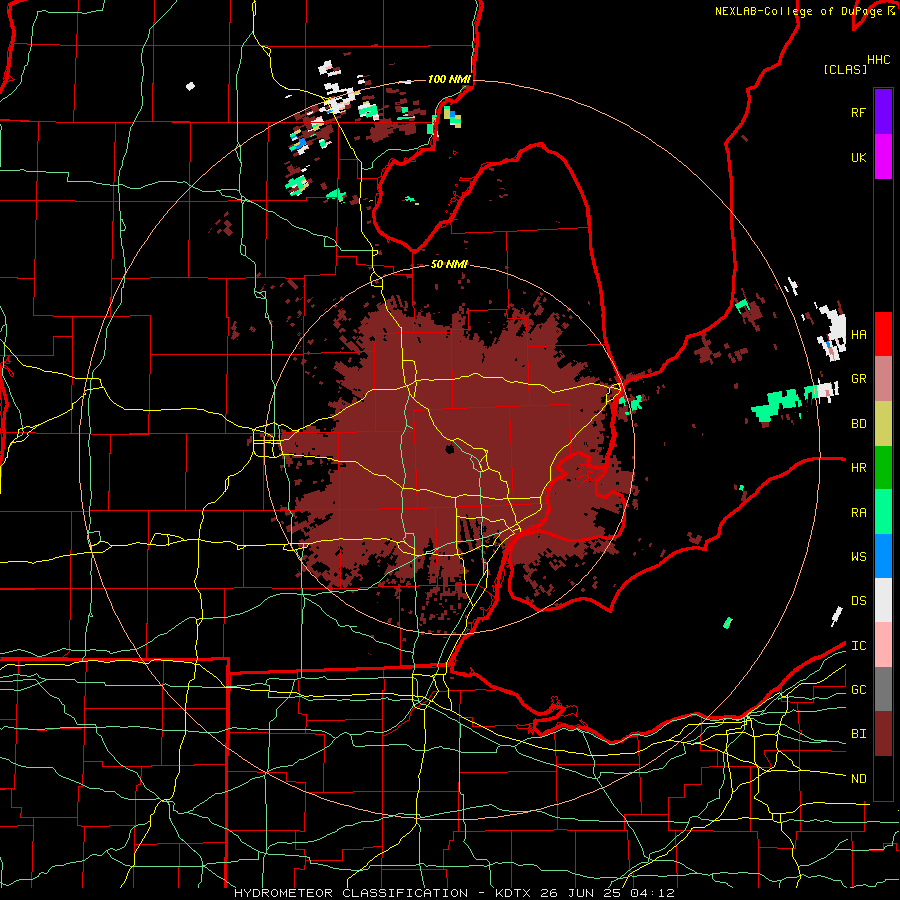Click the "HR" legend label

(x=858, y=468)
